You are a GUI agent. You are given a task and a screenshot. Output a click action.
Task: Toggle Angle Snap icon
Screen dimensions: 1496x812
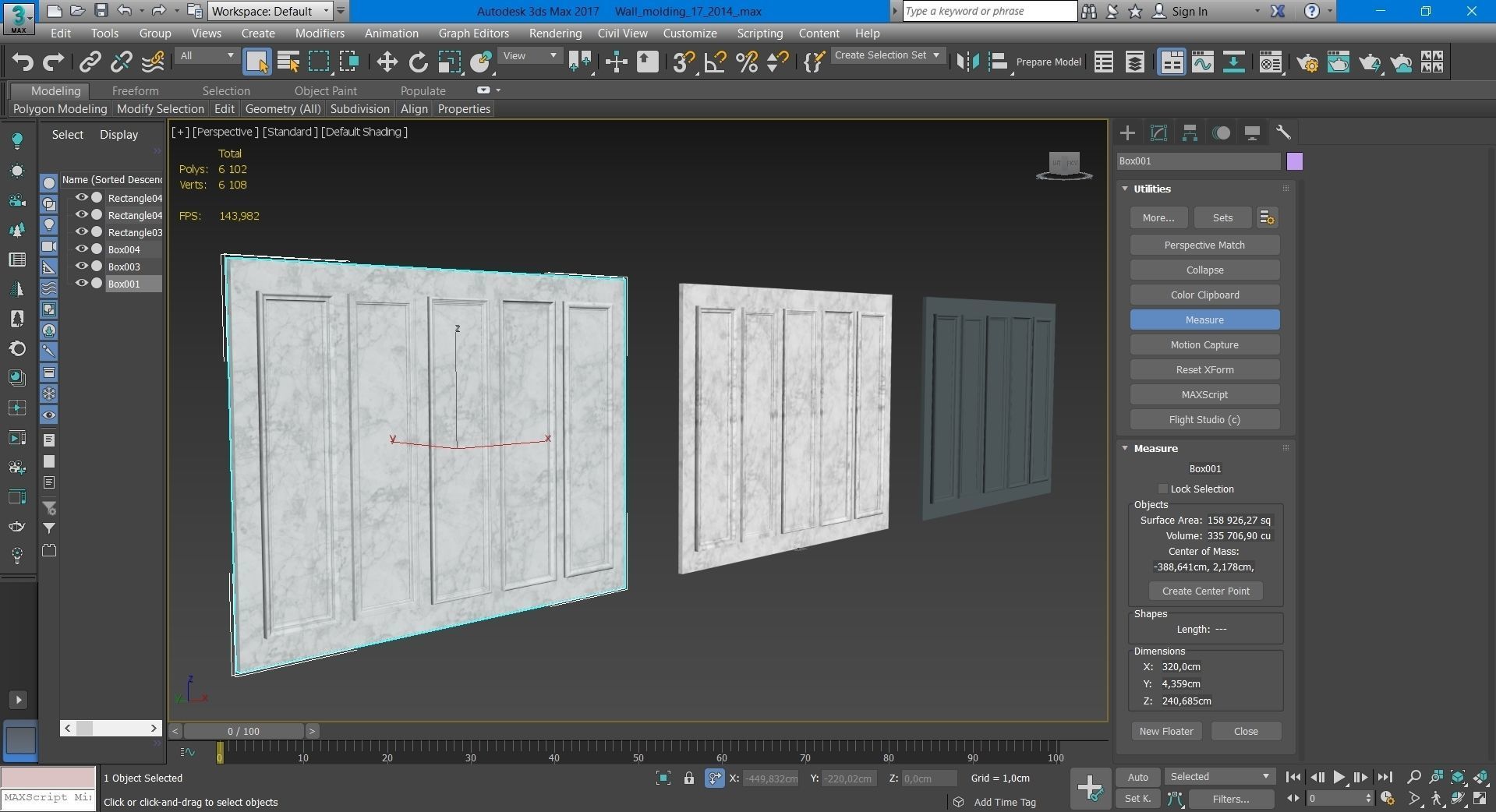[x=715, y=62]
